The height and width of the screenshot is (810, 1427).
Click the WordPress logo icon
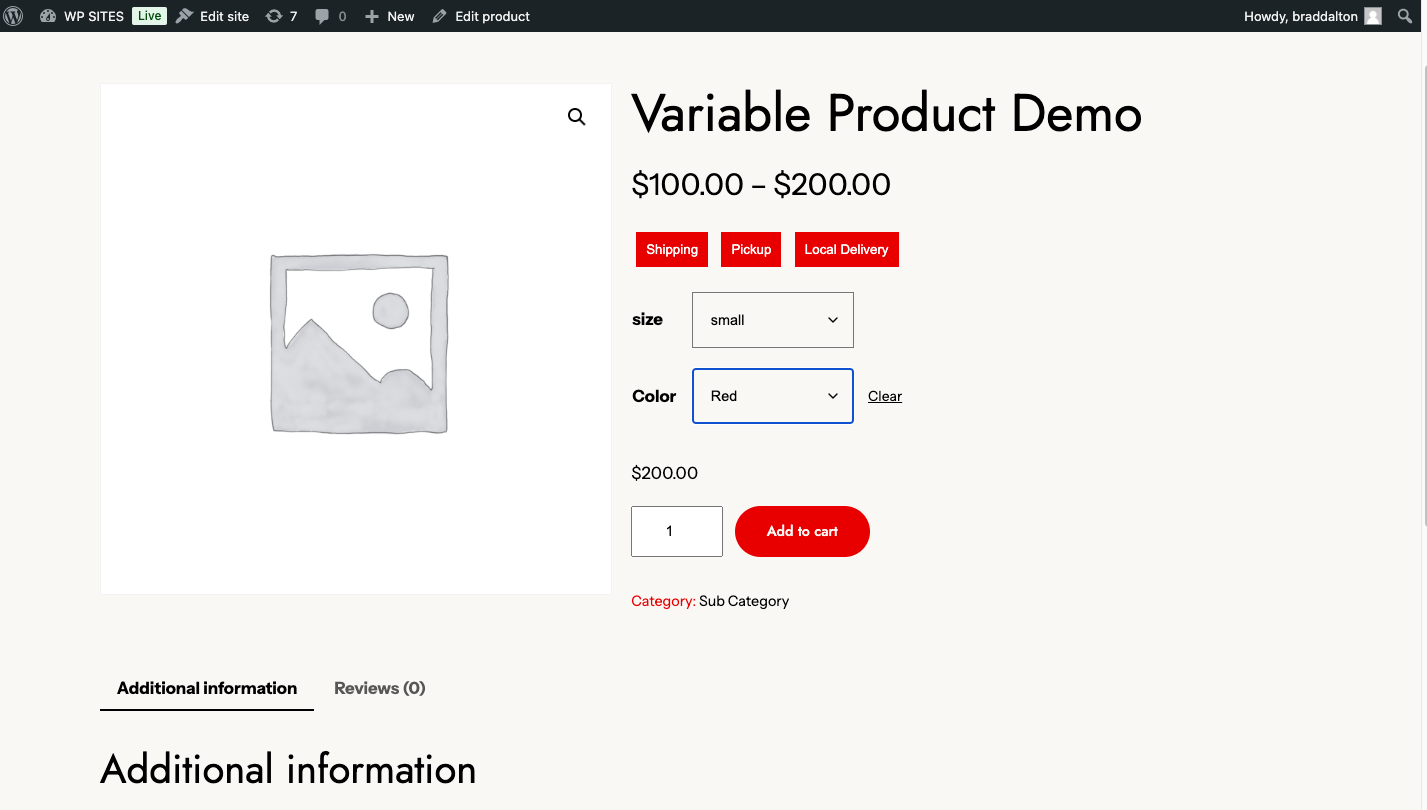point(14,16)
